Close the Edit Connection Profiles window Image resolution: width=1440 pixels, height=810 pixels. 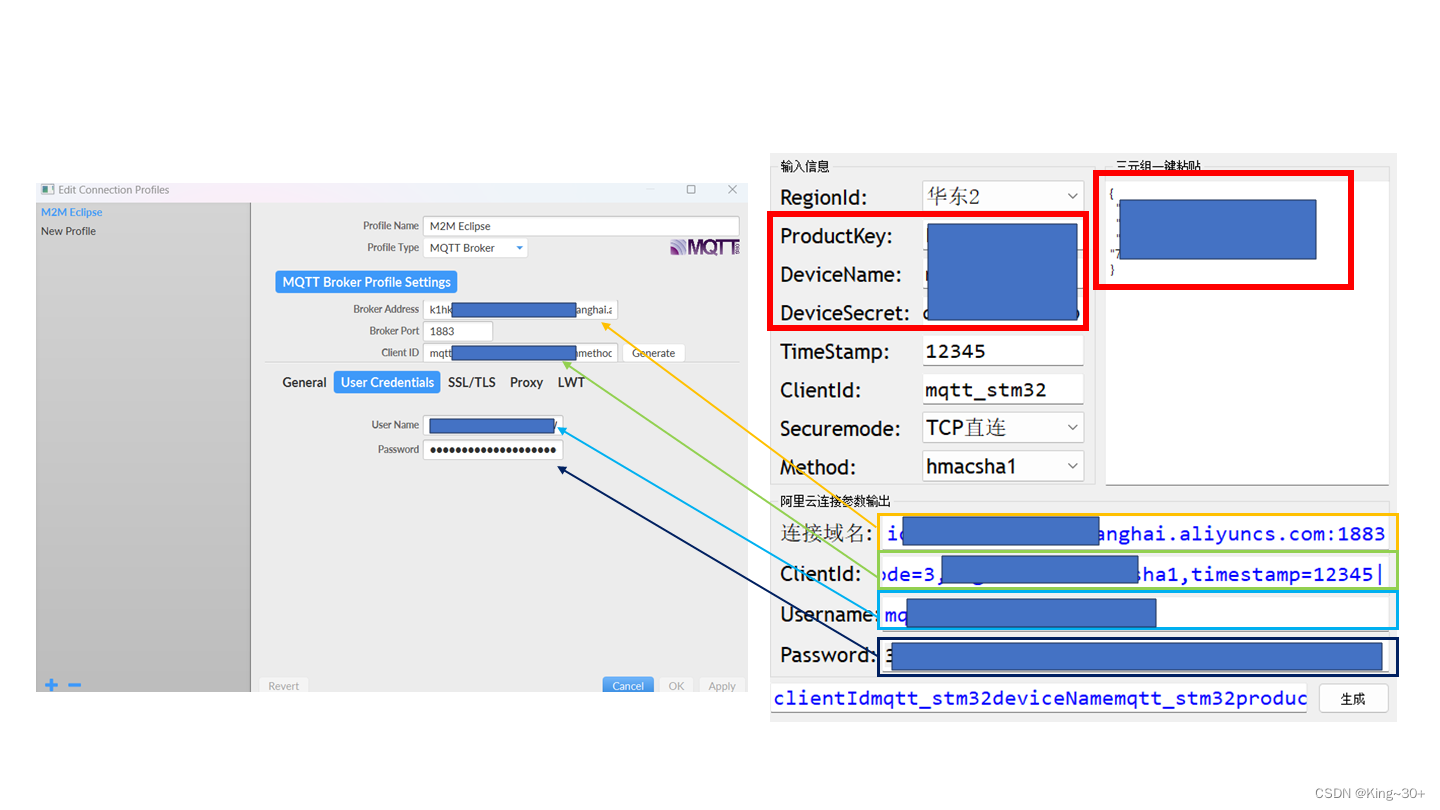732,189
